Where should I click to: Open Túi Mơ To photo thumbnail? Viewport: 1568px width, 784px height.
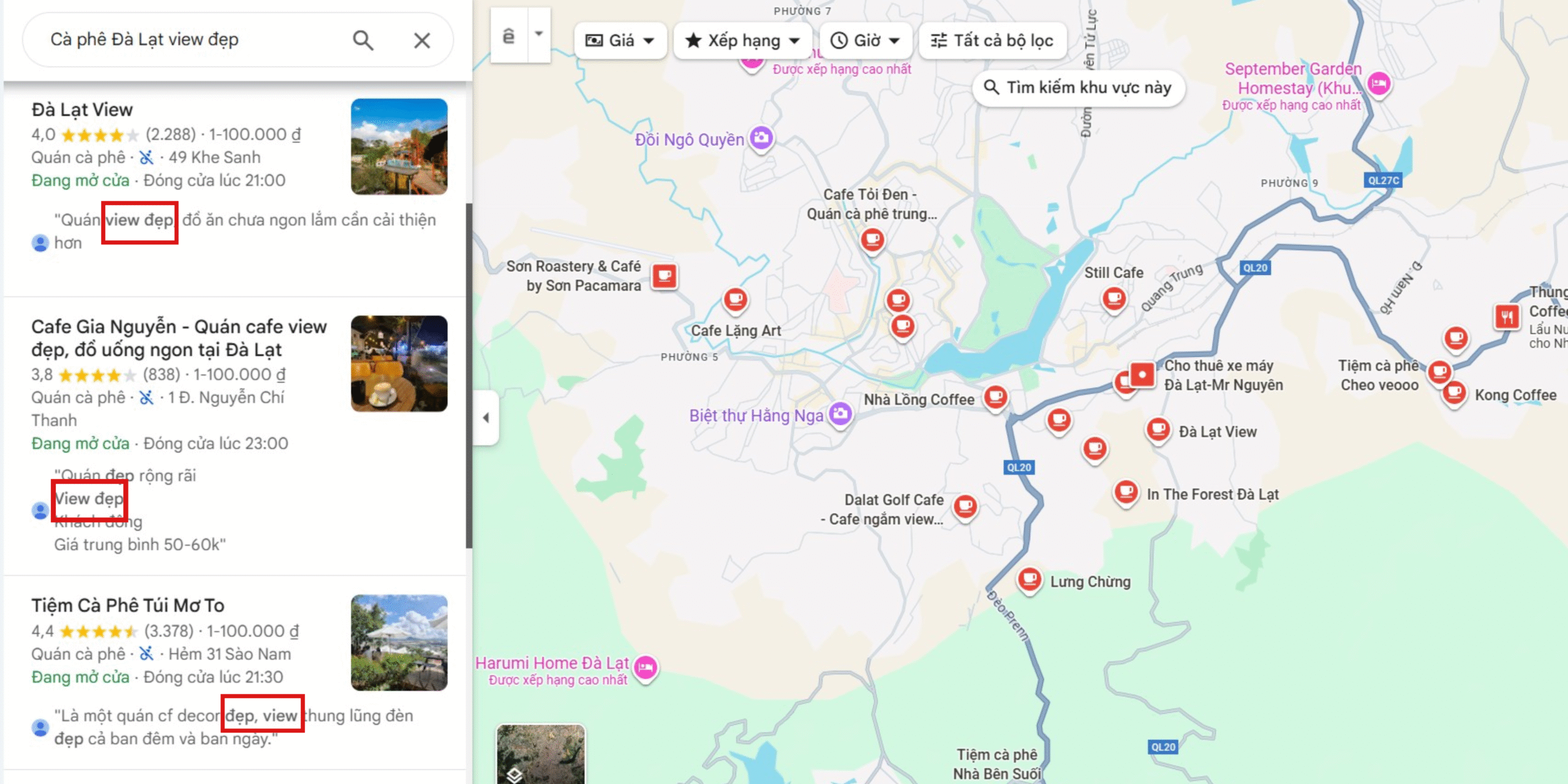[x=399, y=643]
